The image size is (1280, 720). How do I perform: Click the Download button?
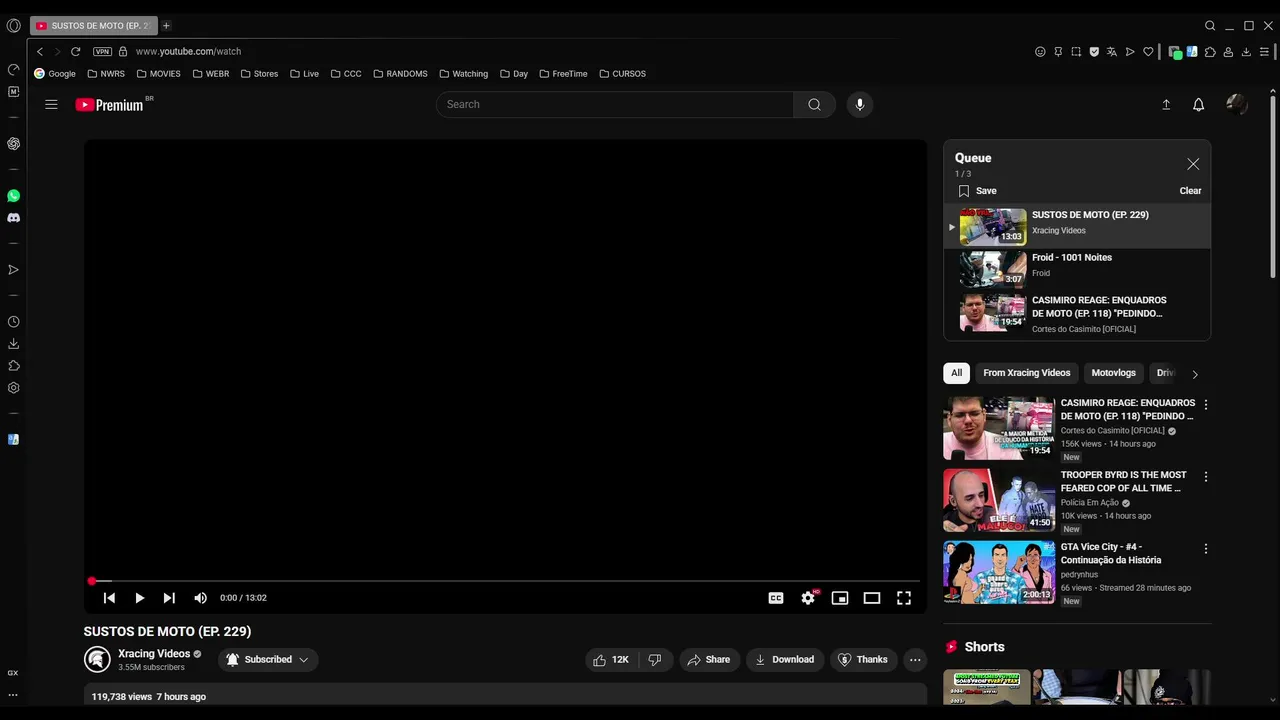(x=784, y=660)
